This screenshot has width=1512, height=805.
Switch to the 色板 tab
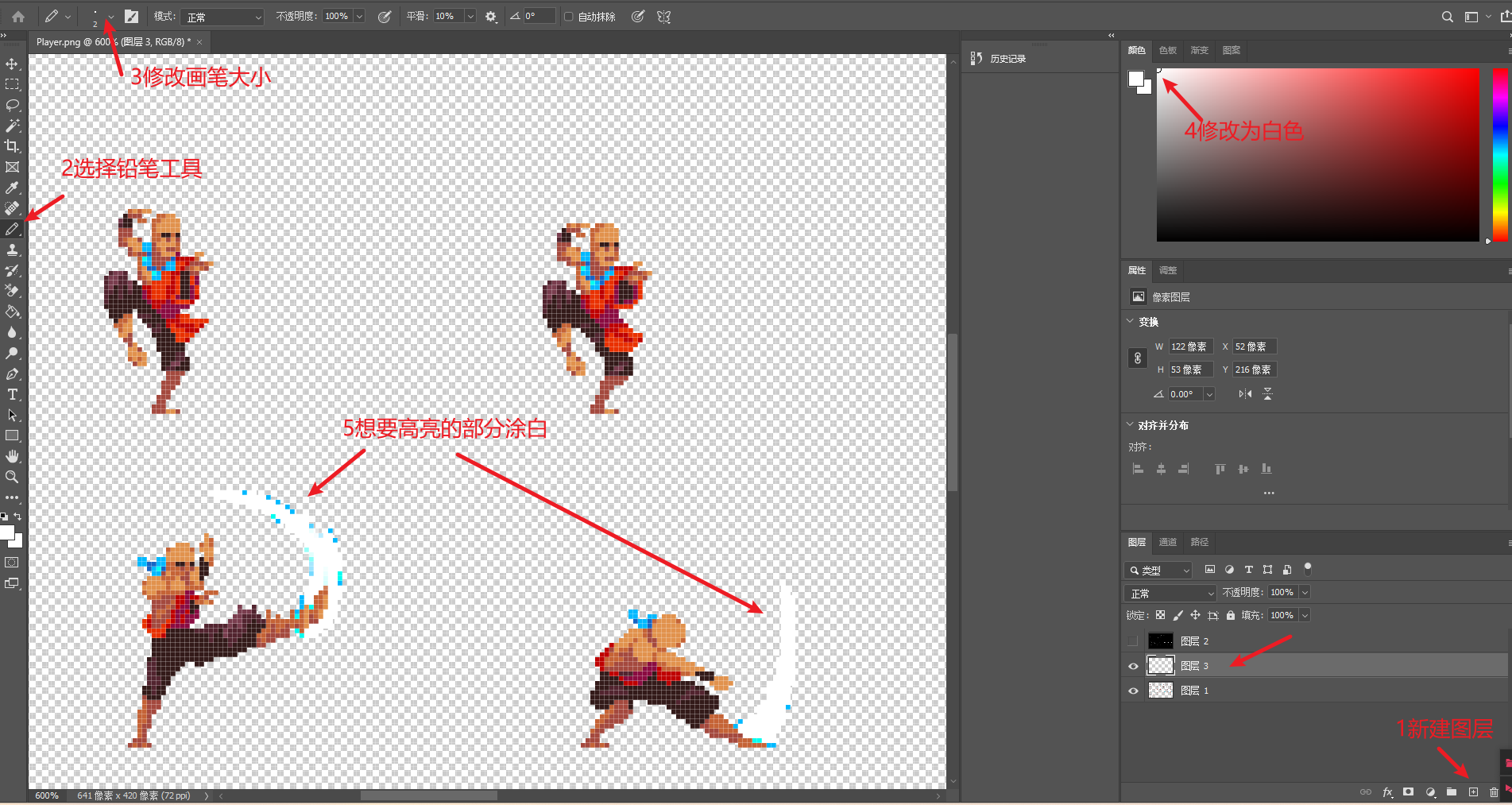1167,50
